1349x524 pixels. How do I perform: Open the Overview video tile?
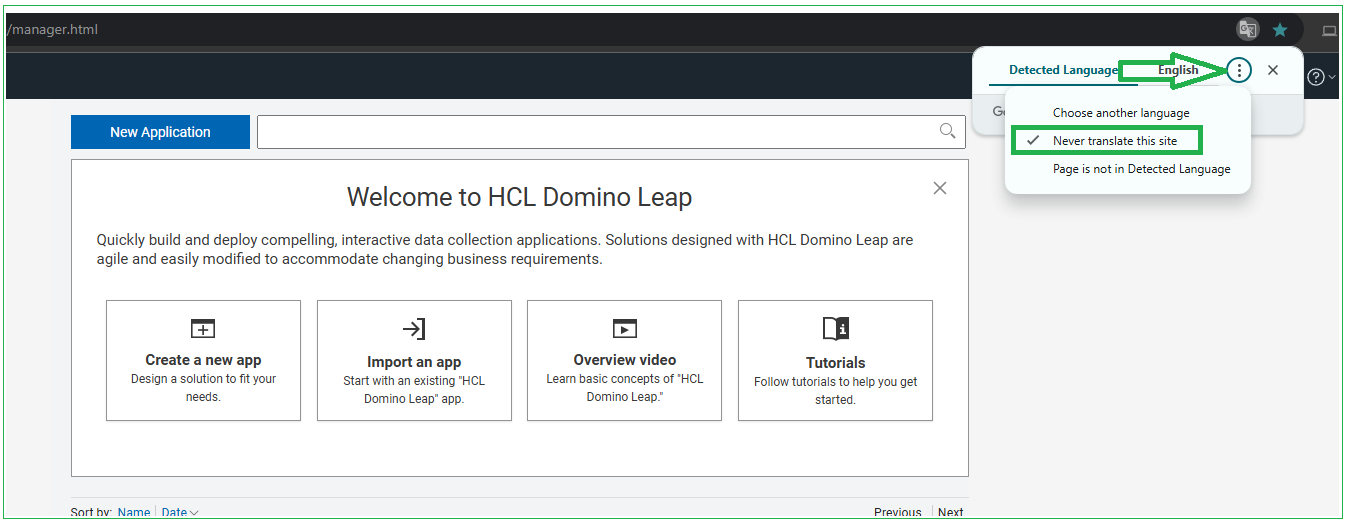click(624, 360)
